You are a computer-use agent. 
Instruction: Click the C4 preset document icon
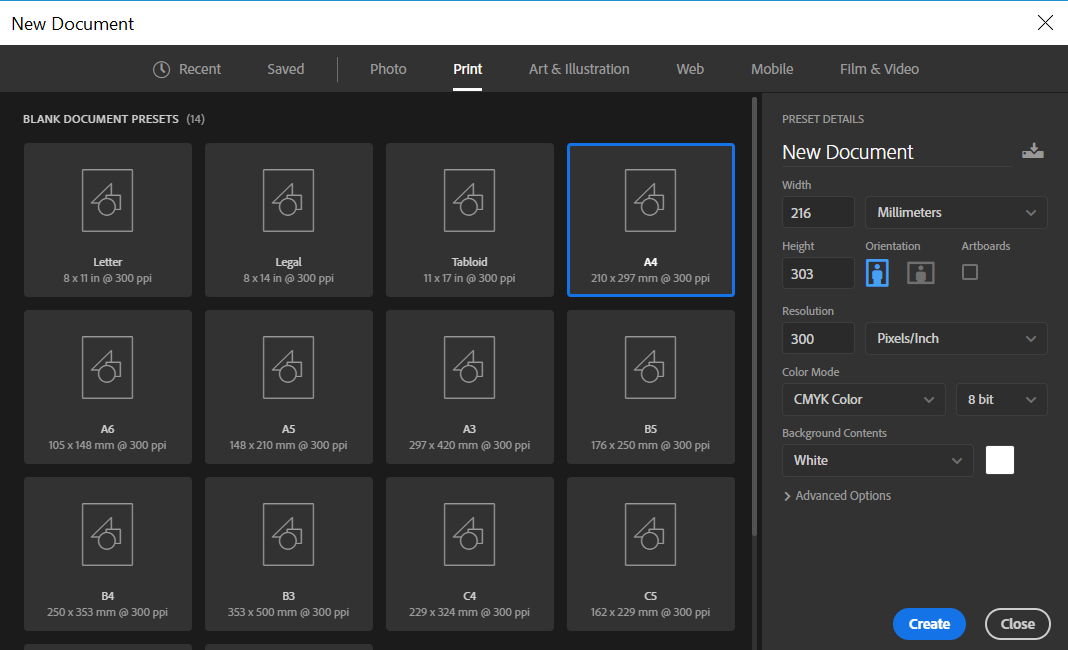click(x=469, y=534)
